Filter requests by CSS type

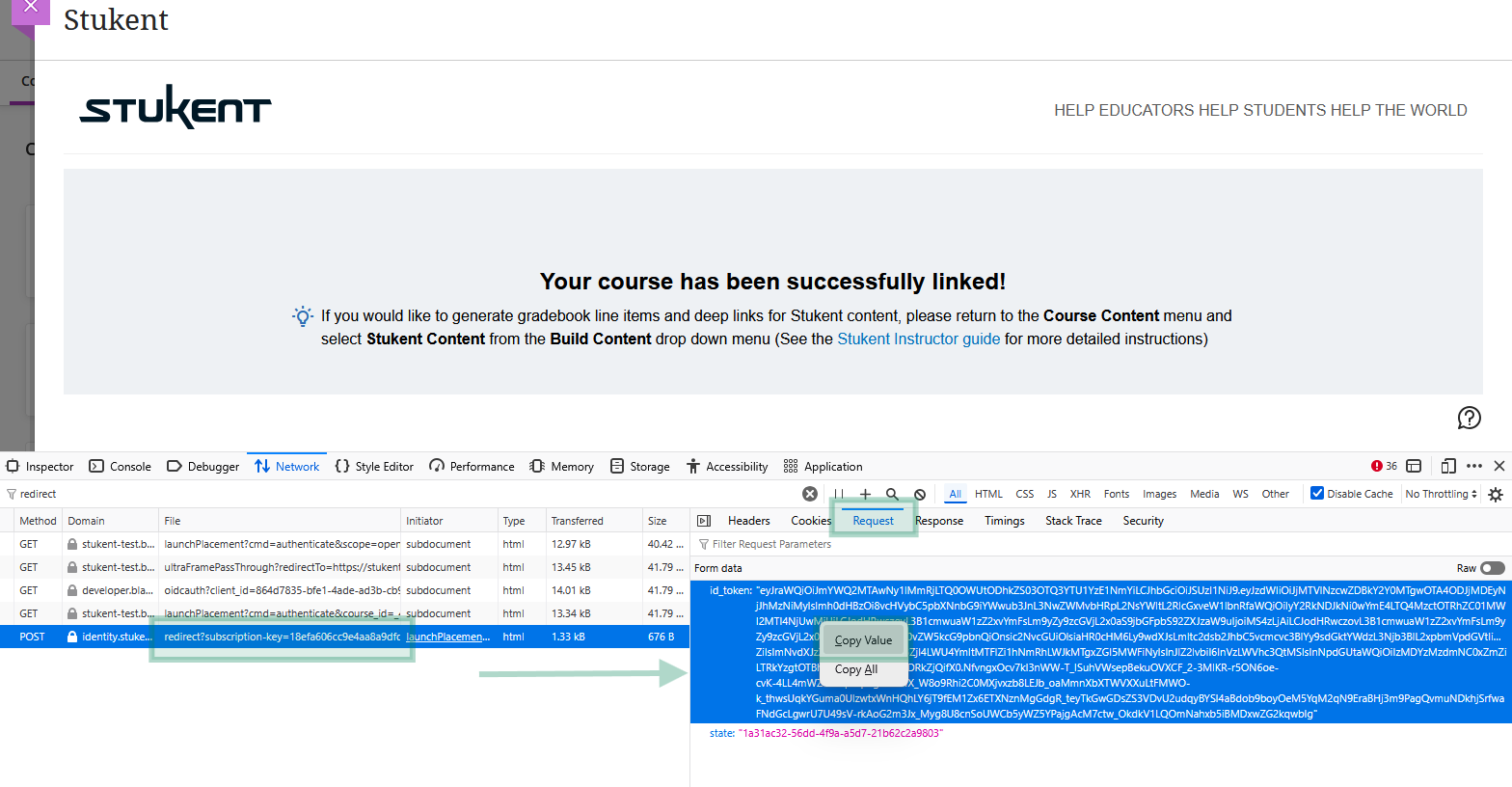pos(1025,494)
